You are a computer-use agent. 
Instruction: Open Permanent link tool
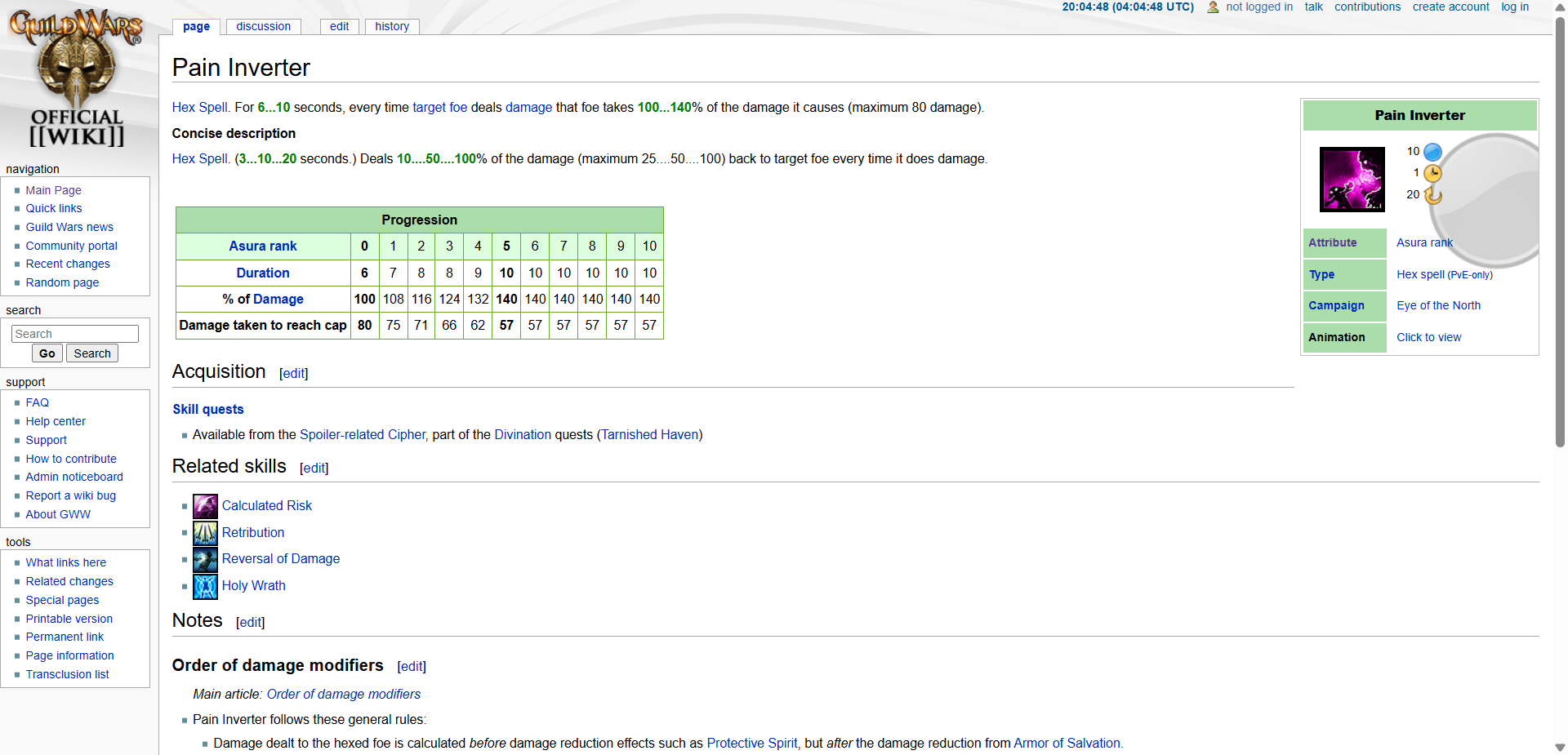[x=65, y=637]
